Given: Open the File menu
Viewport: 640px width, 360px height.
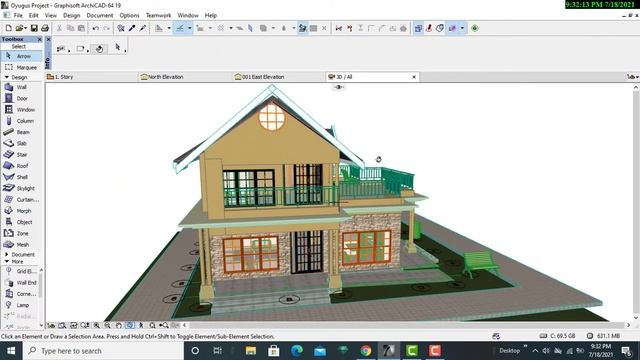Looking at the screenshot, I should click(x=18, y=16).
